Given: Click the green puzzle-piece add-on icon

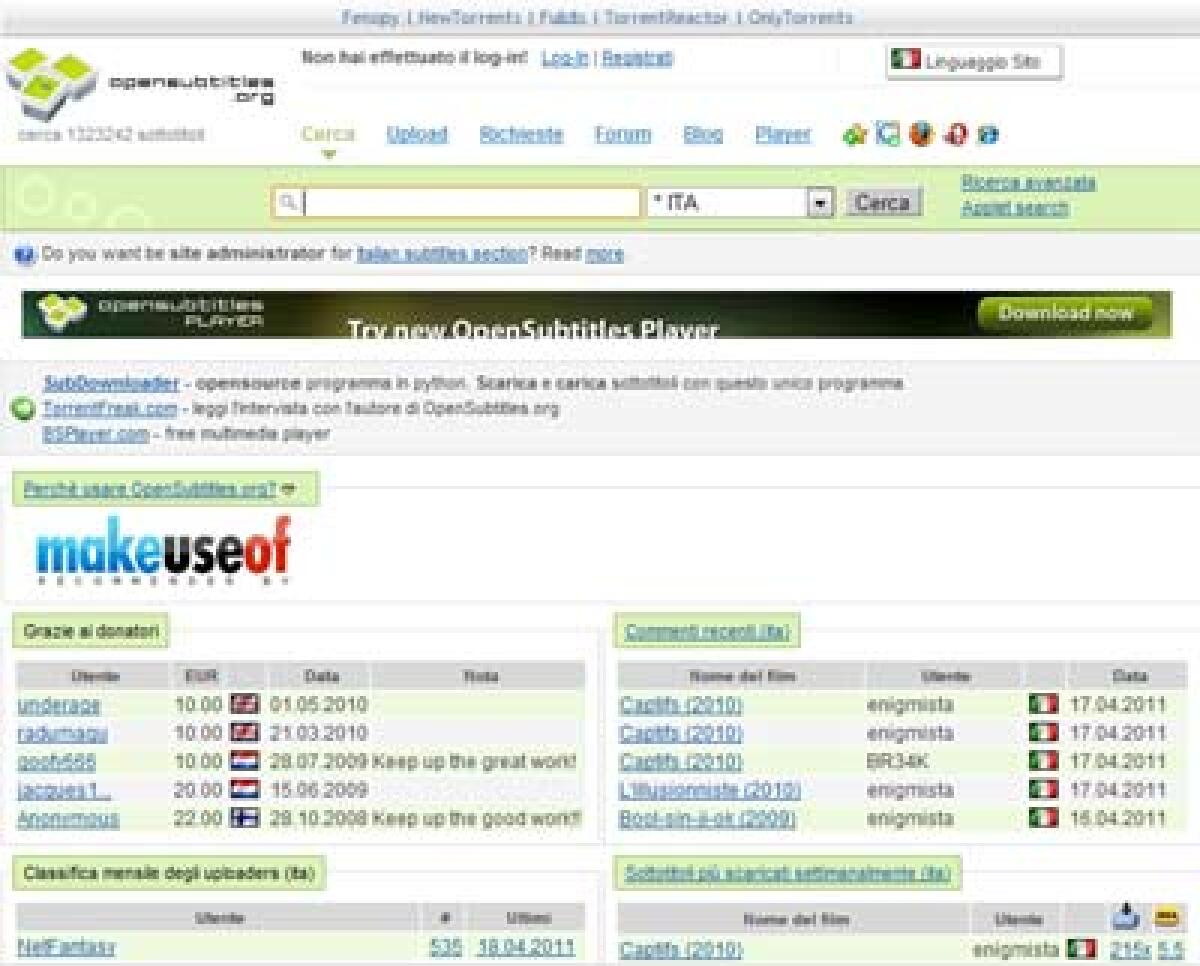Looking at the screenshot, I should [x=854, y=135].
